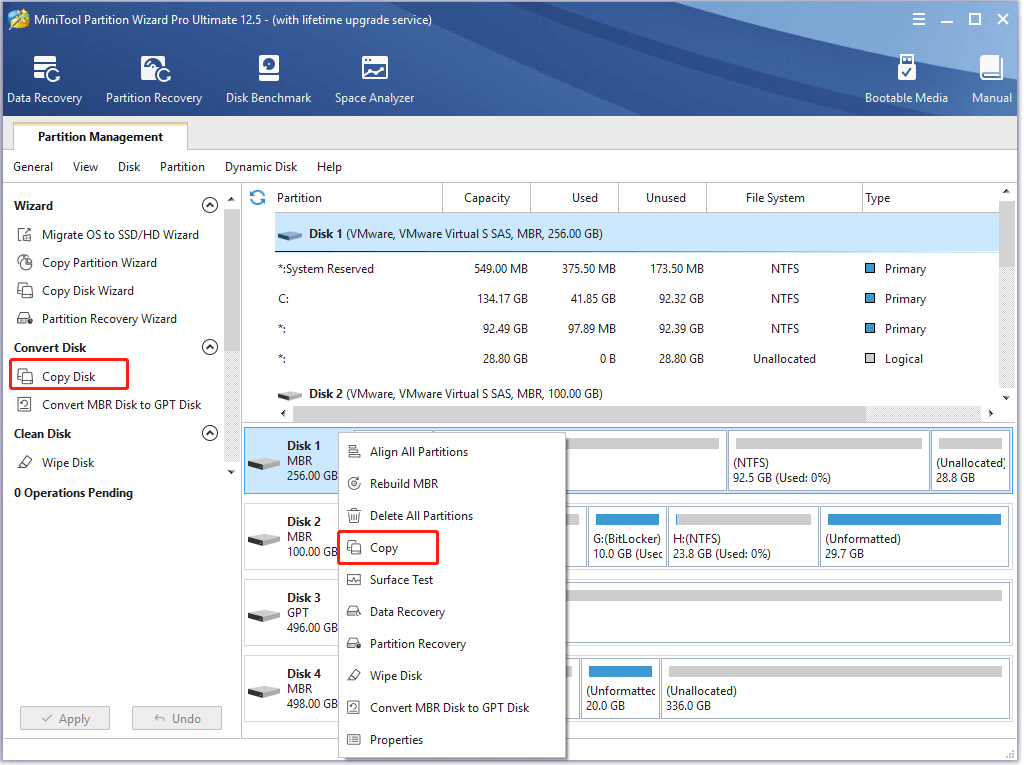Choose Data Recovery from context menu

point(452,611)
